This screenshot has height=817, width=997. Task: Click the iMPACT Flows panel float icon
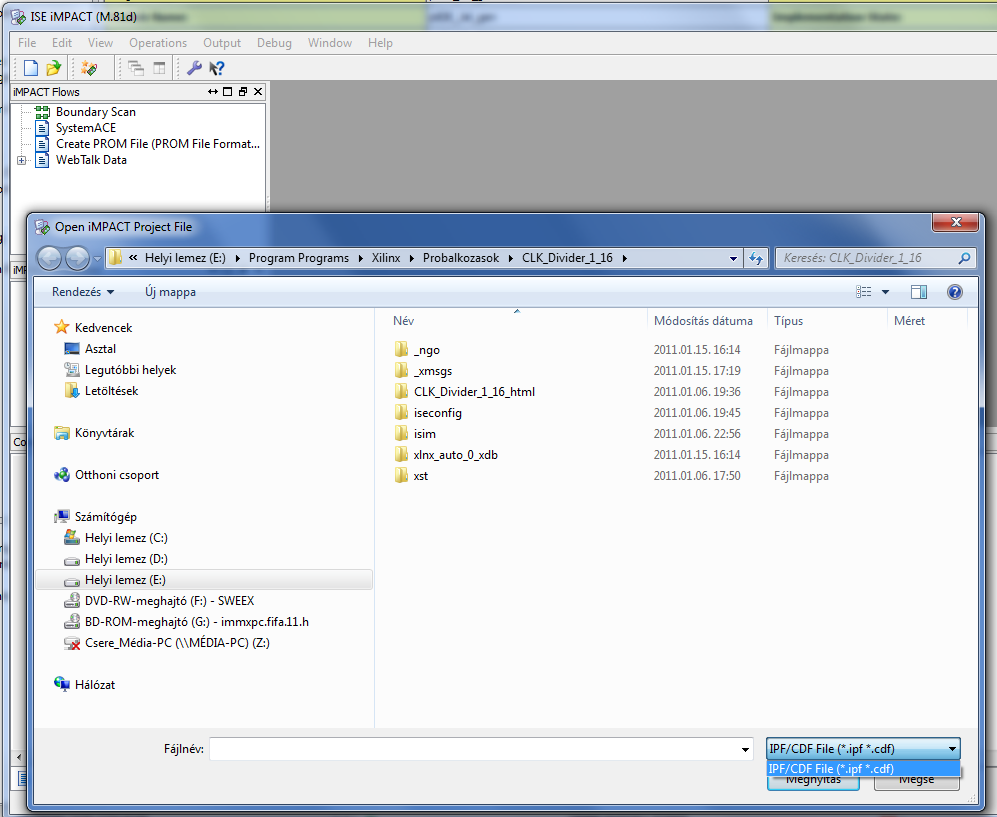coord(243,92)
